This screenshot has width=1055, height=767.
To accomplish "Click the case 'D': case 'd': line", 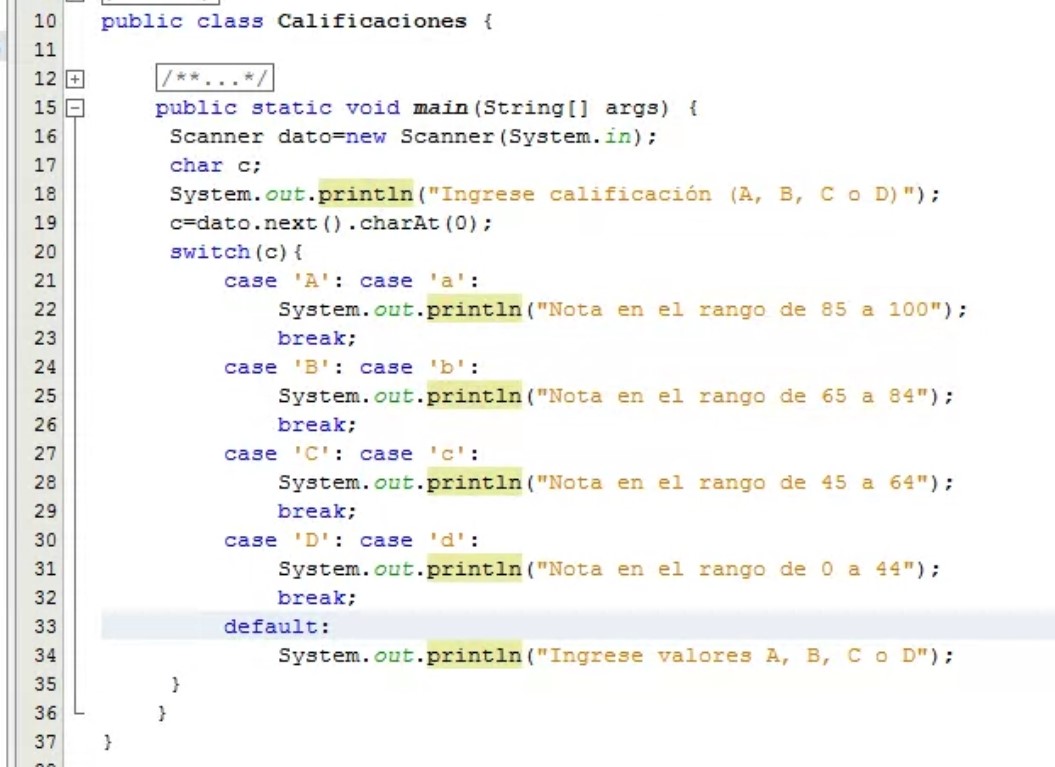I will (352, 541).
